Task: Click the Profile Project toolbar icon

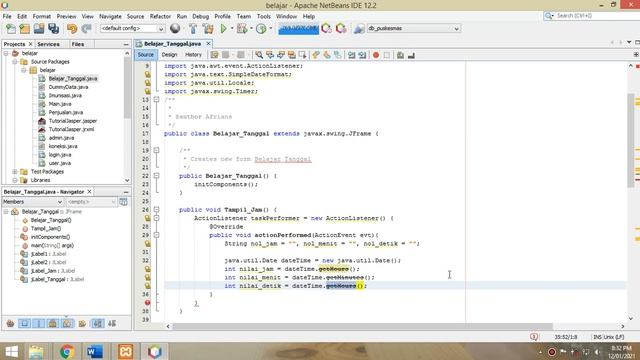Action: (x=261, y=28)
